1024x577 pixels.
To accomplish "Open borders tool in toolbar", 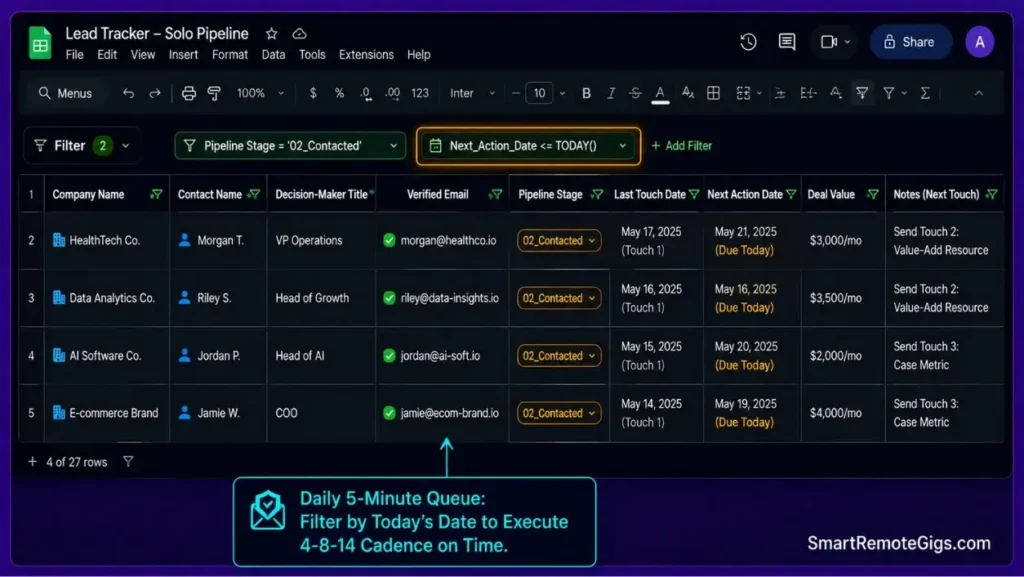I will pos(713,93).
